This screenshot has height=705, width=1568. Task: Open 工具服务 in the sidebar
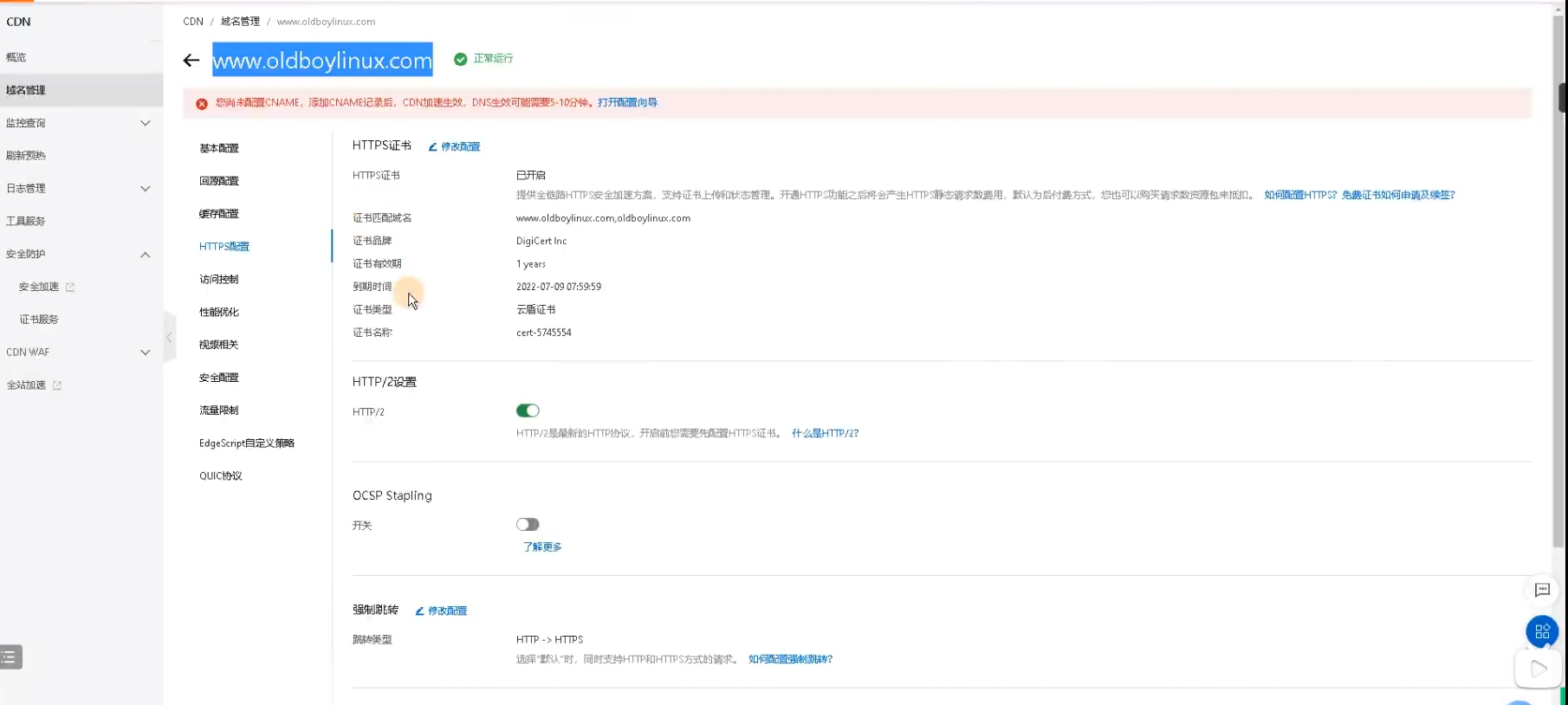tap(26, 221)
